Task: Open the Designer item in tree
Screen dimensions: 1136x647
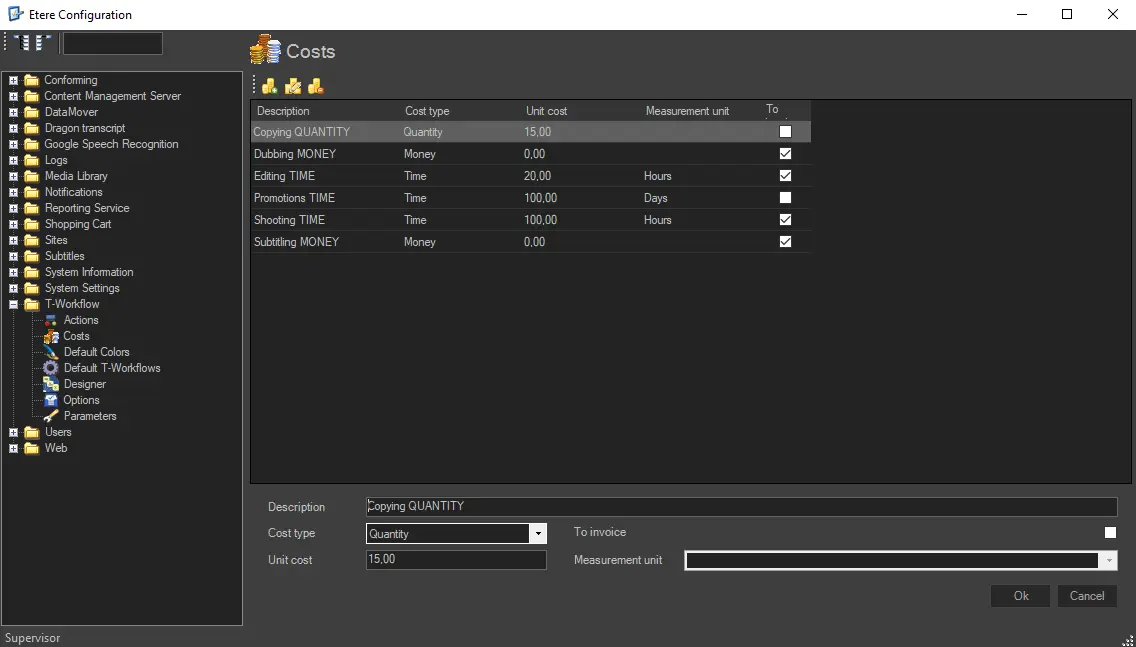Action: pos(84,384)
